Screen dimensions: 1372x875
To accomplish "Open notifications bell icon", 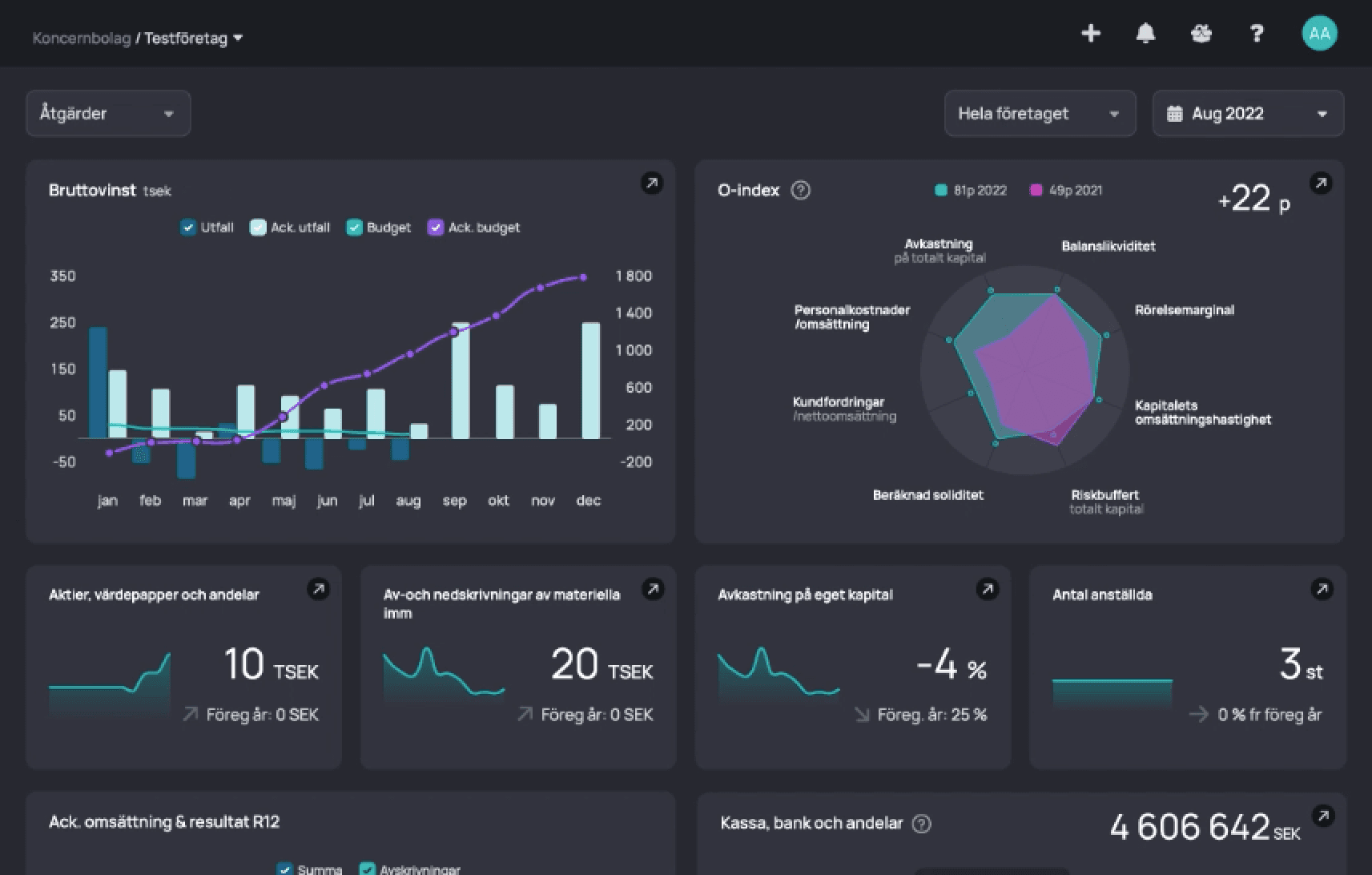I will [1145, 34].
